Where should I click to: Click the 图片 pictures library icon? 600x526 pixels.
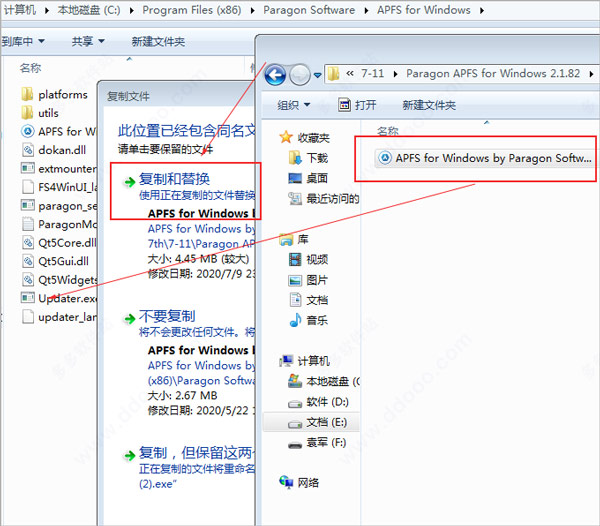295,280
